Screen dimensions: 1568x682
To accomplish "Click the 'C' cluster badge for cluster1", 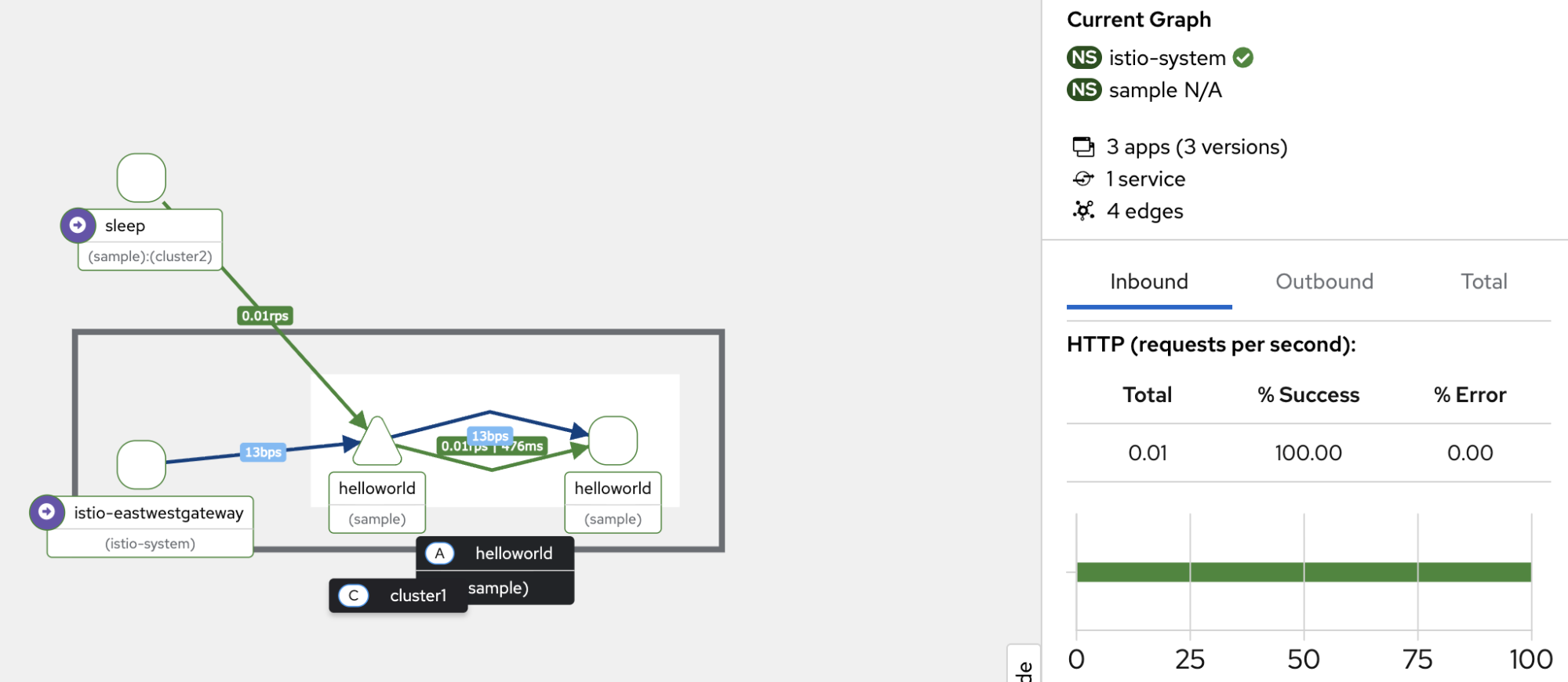I will pos(353,596).
